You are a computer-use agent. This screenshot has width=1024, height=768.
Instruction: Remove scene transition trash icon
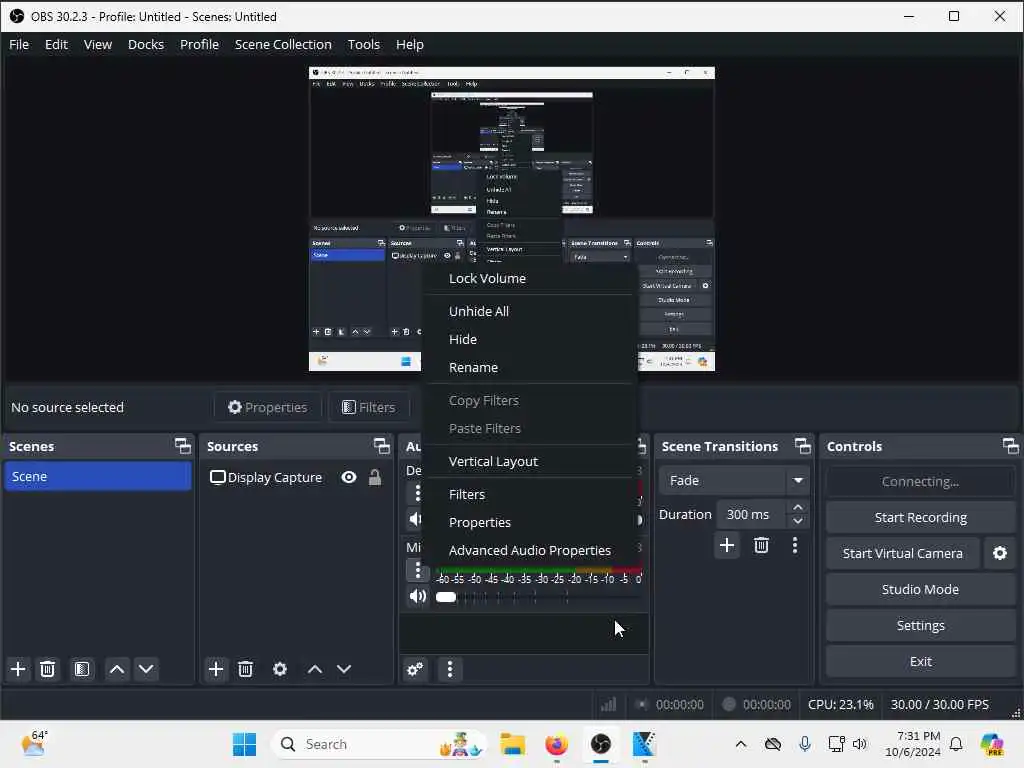point(761,545)
